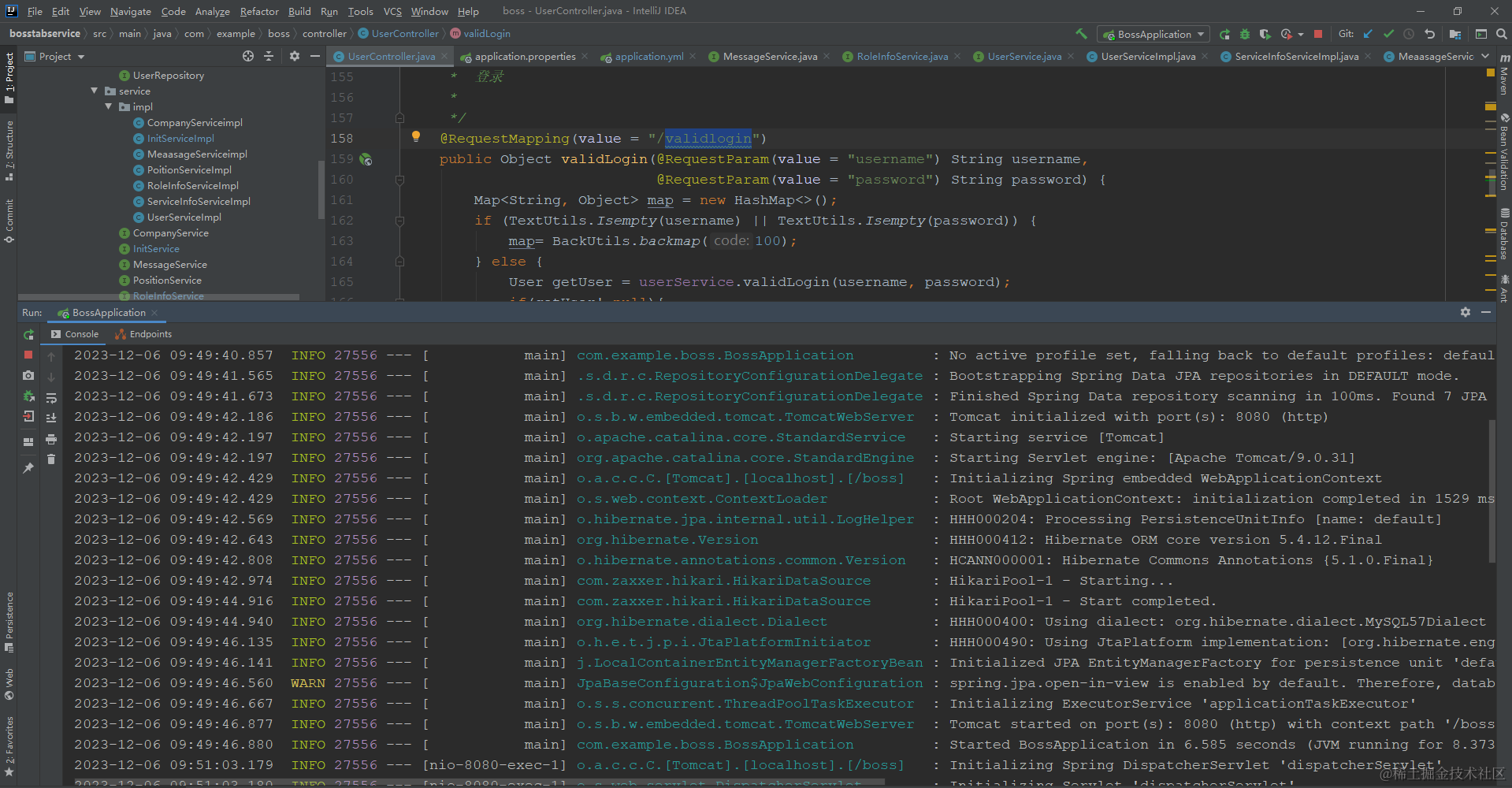1512x788 pixels.
Task: Minimize the Run tool window
Action: (x=1486, y=312)
